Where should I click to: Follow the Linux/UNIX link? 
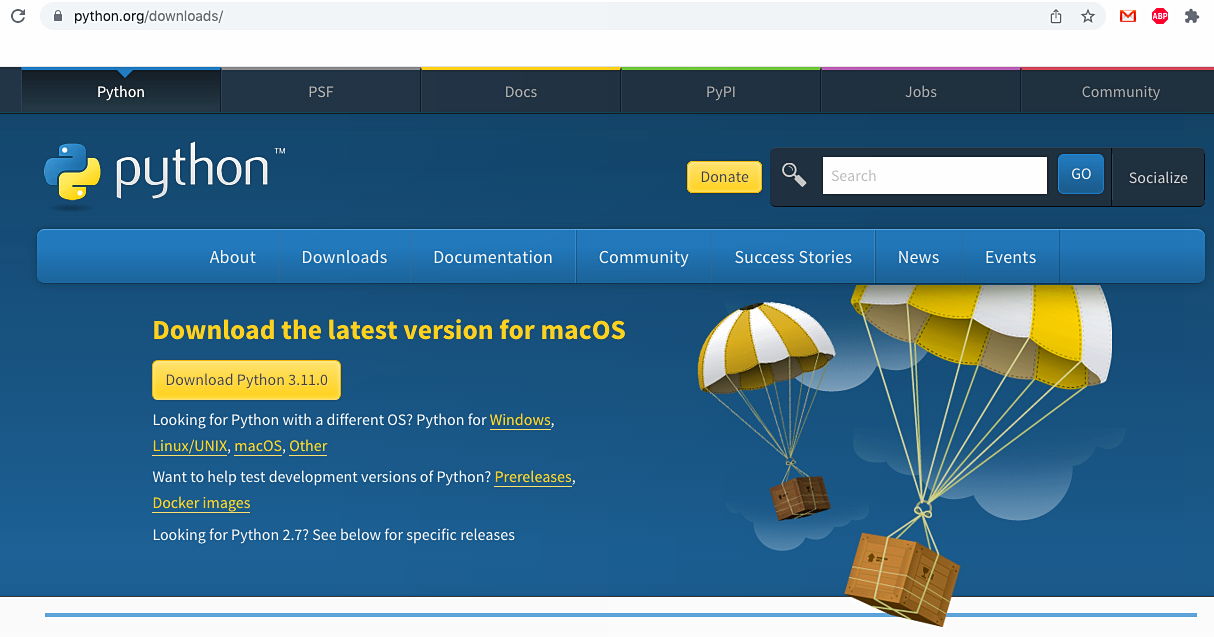(190, 446)
